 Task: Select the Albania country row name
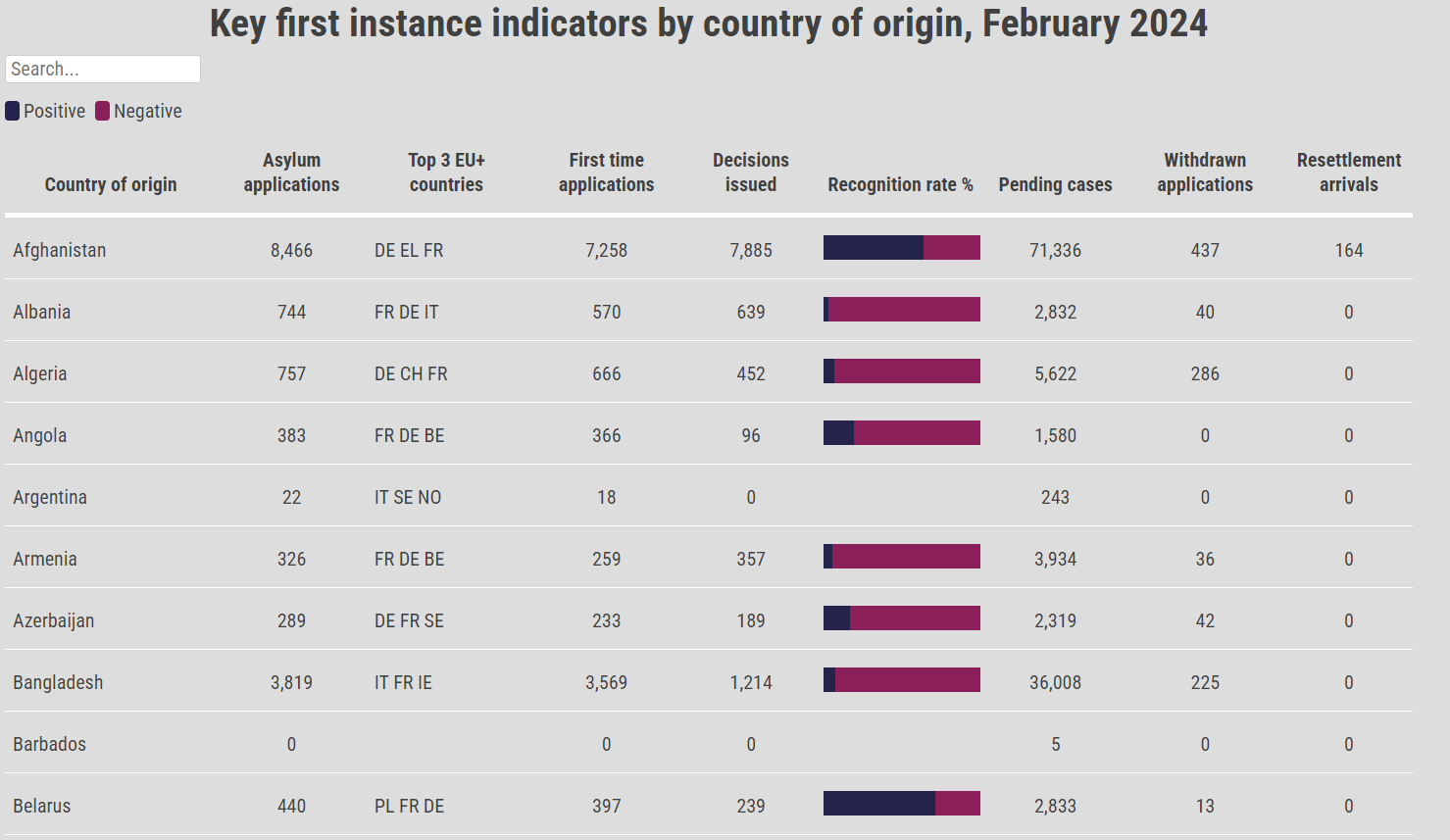point(42,312)
